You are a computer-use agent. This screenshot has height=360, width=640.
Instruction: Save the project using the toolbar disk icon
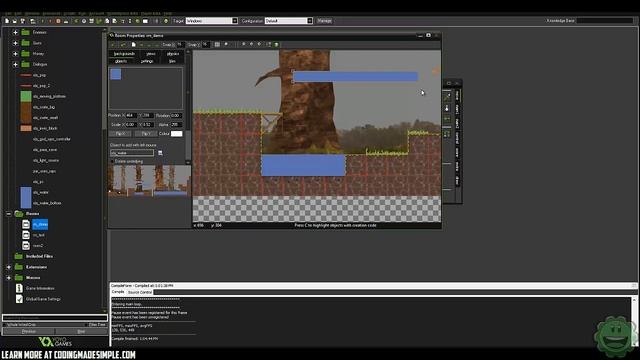tap(22, 21)
